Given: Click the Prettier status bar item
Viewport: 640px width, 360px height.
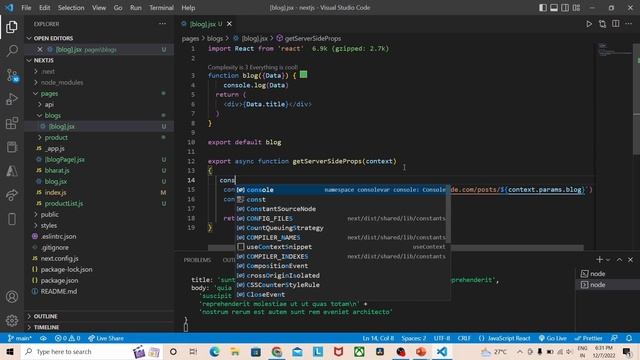Looking at the screenshot, I should [x=588, y=338].
